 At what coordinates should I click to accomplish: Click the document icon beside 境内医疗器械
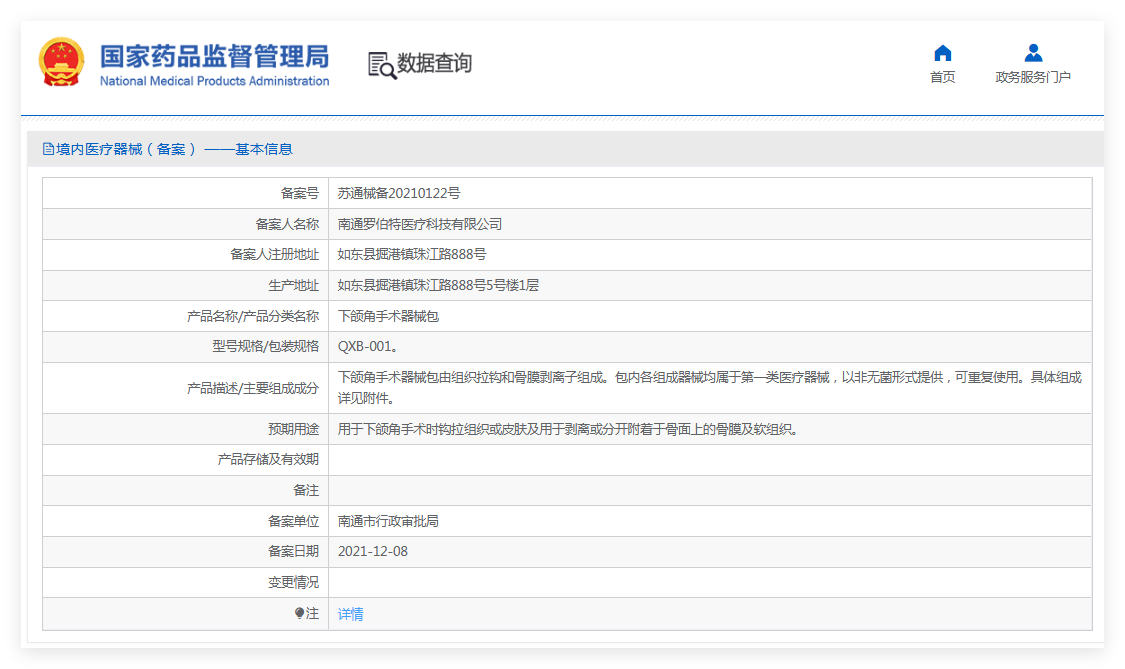pyautogui.click(x=48, y=149)
